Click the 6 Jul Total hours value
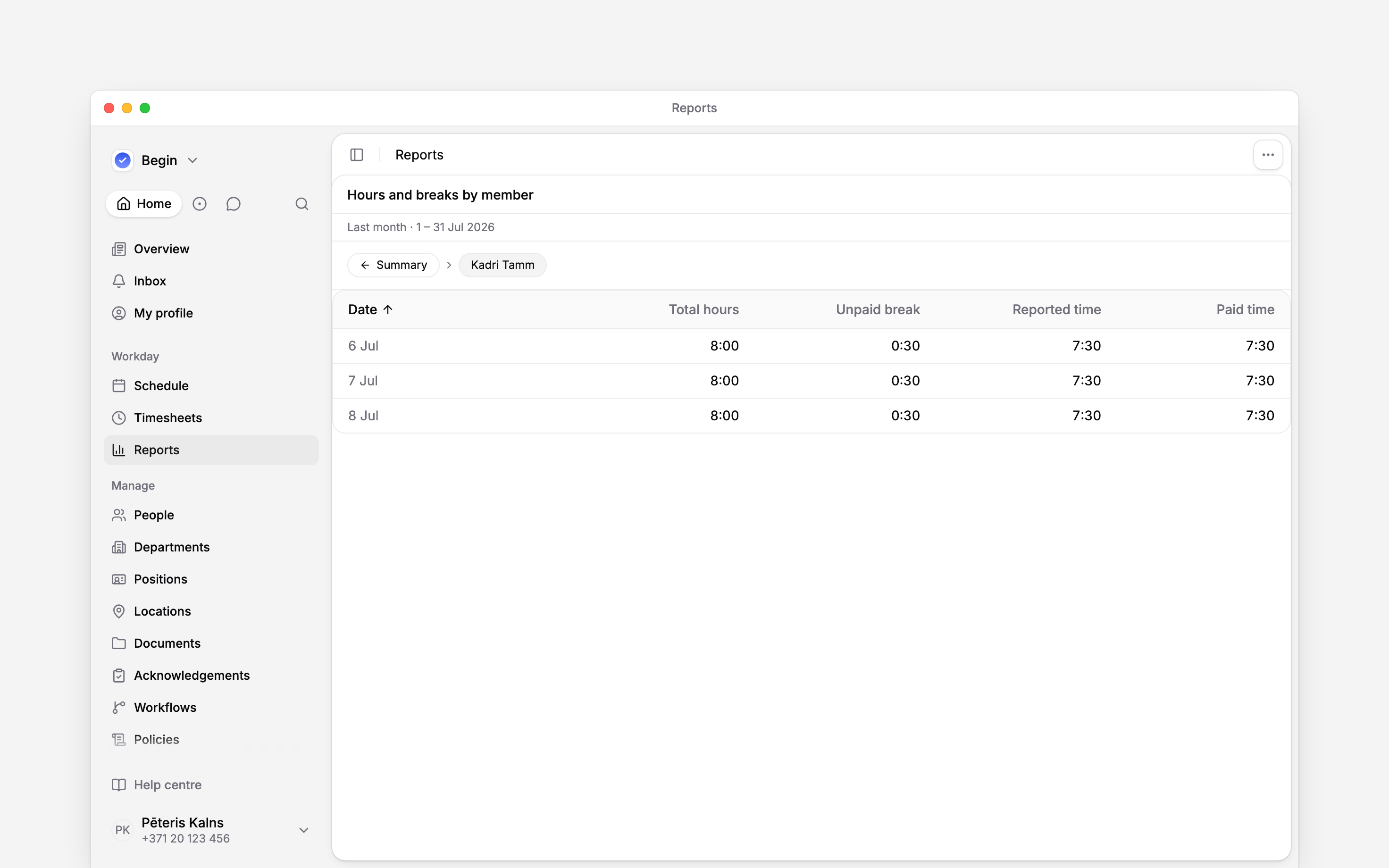This screenshot has height=868, width=1389. (x=724, y=346)
